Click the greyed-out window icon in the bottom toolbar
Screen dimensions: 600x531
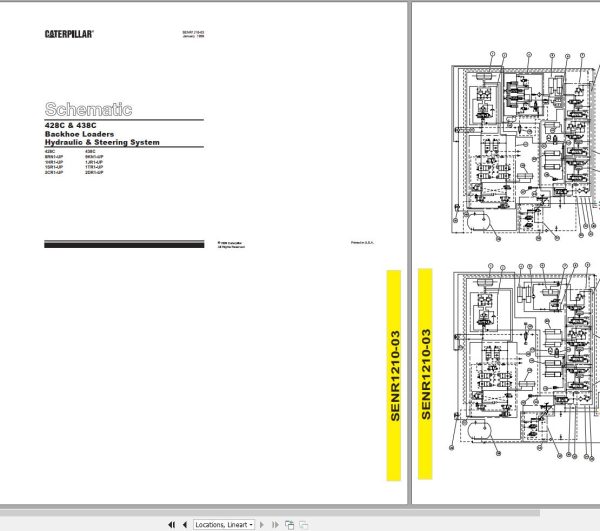[303, 525]
